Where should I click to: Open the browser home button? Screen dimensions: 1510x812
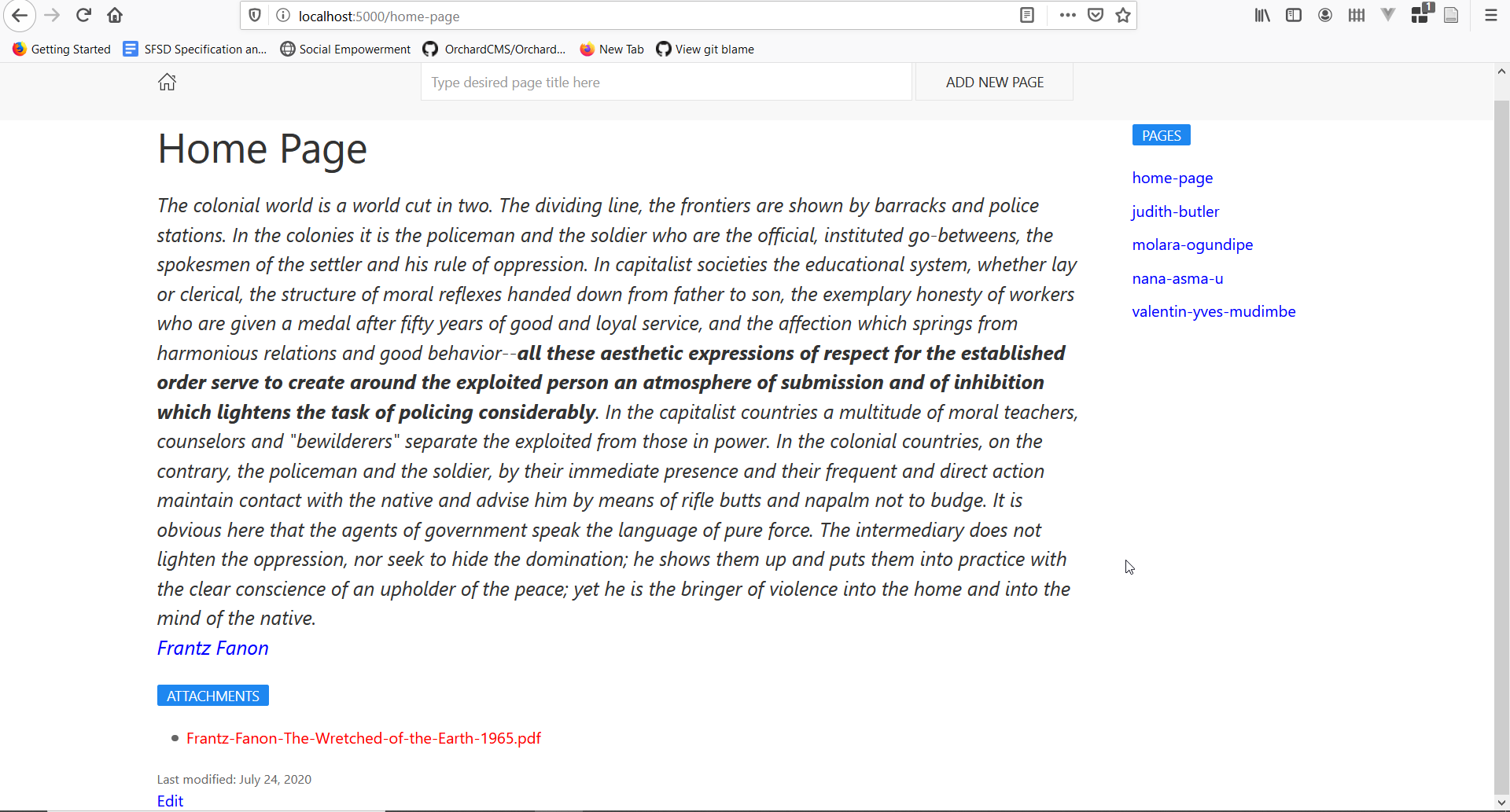click(115, 15)
